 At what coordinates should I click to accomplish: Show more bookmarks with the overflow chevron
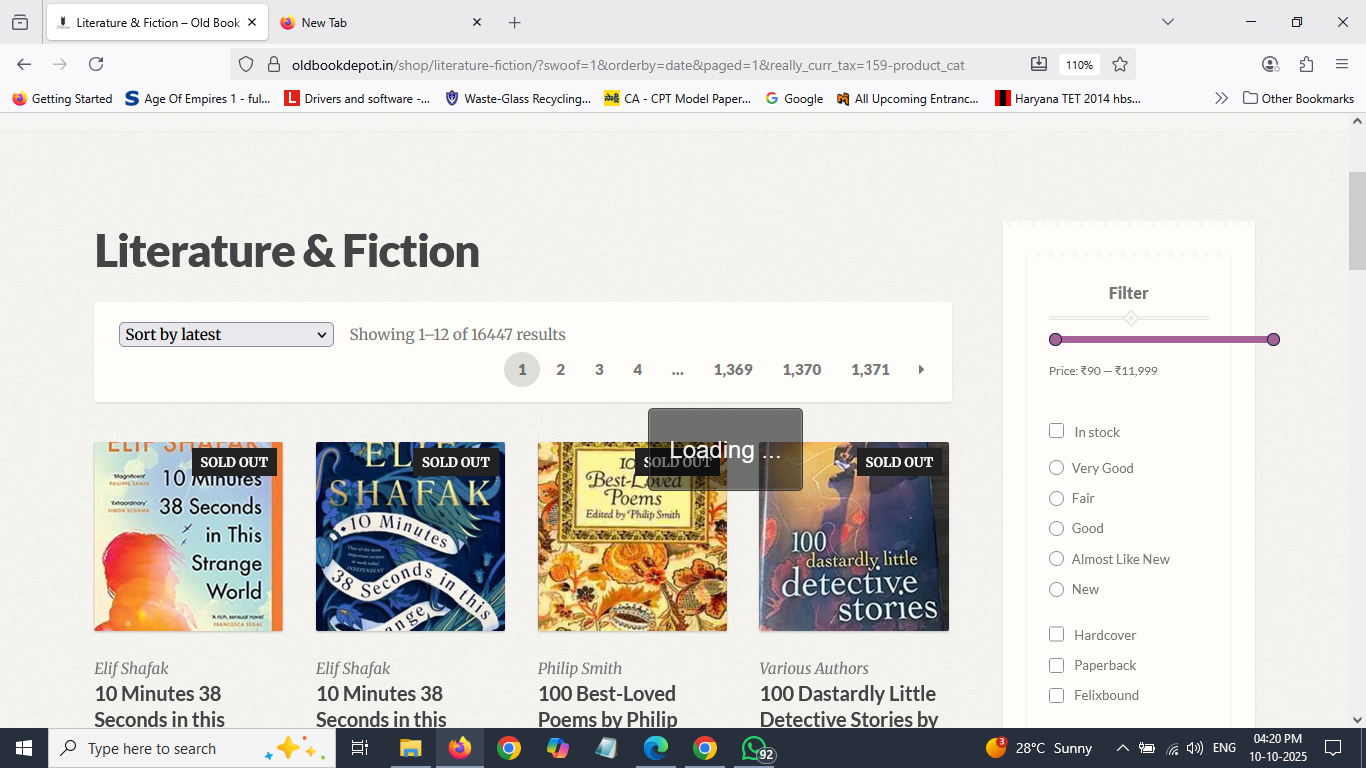coord(1221,98)
